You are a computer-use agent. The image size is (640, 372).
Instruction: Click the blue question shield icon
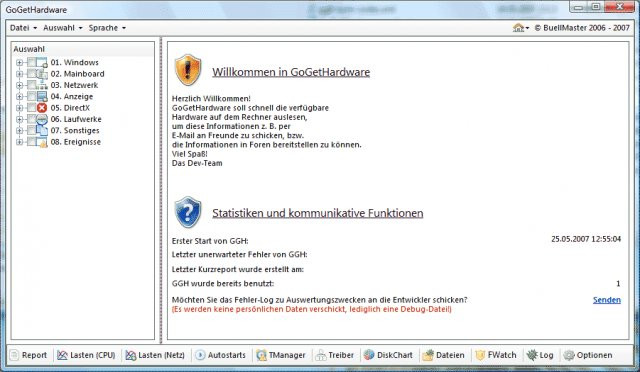[x=188, y=212]
